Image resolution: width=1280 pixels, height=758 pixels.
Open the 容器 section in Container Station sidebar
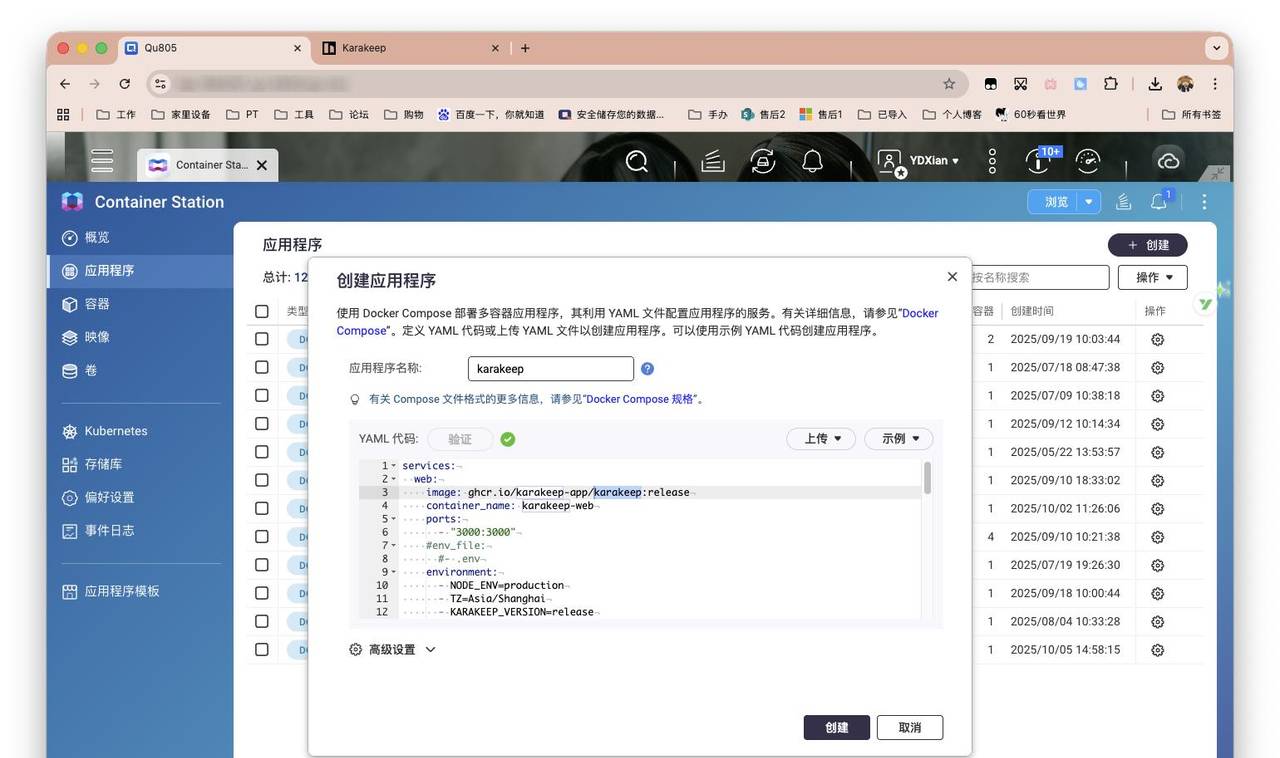click(95, 302)
